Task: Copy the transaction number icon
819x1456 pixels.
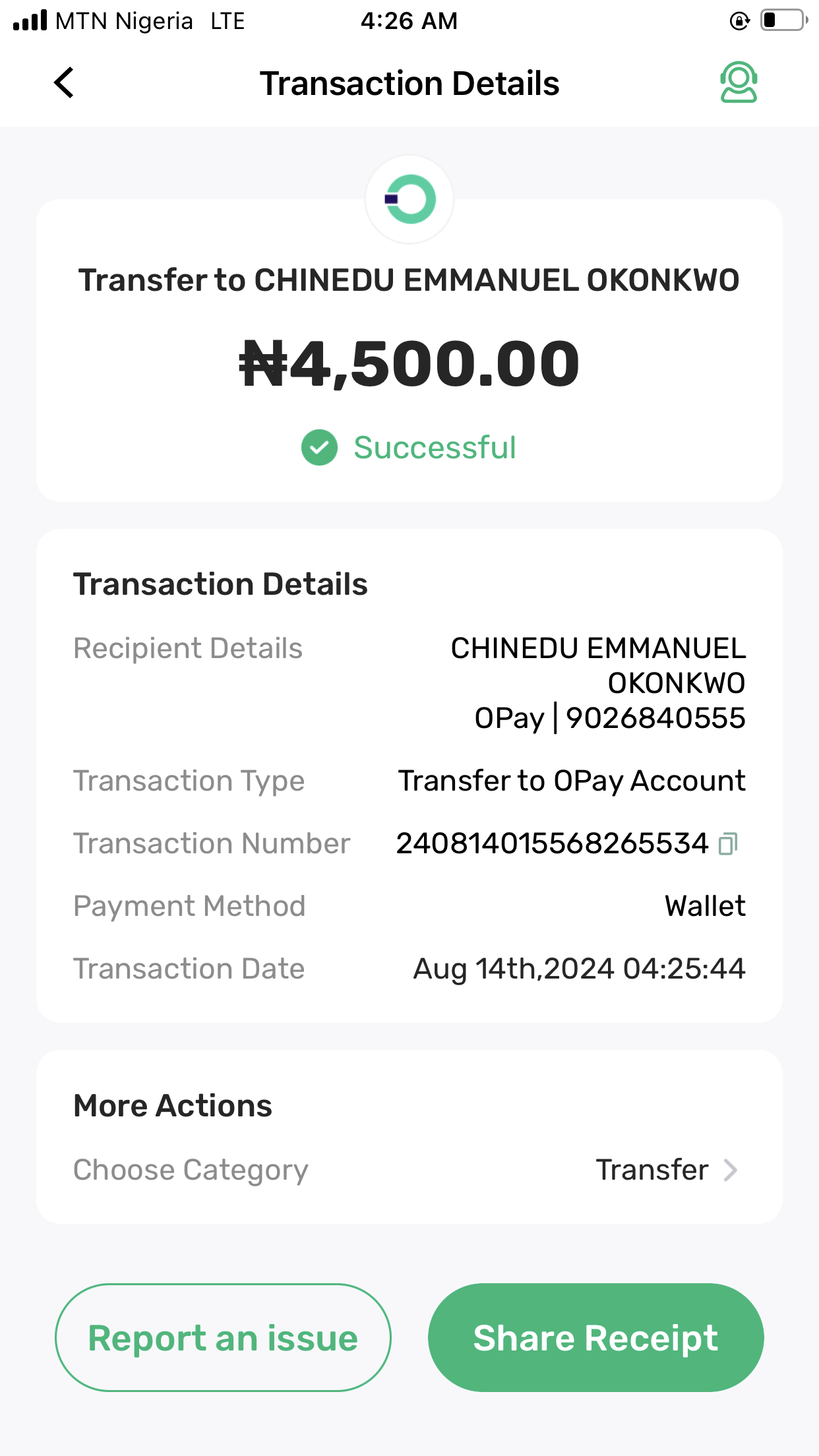Action: point(728,843)
